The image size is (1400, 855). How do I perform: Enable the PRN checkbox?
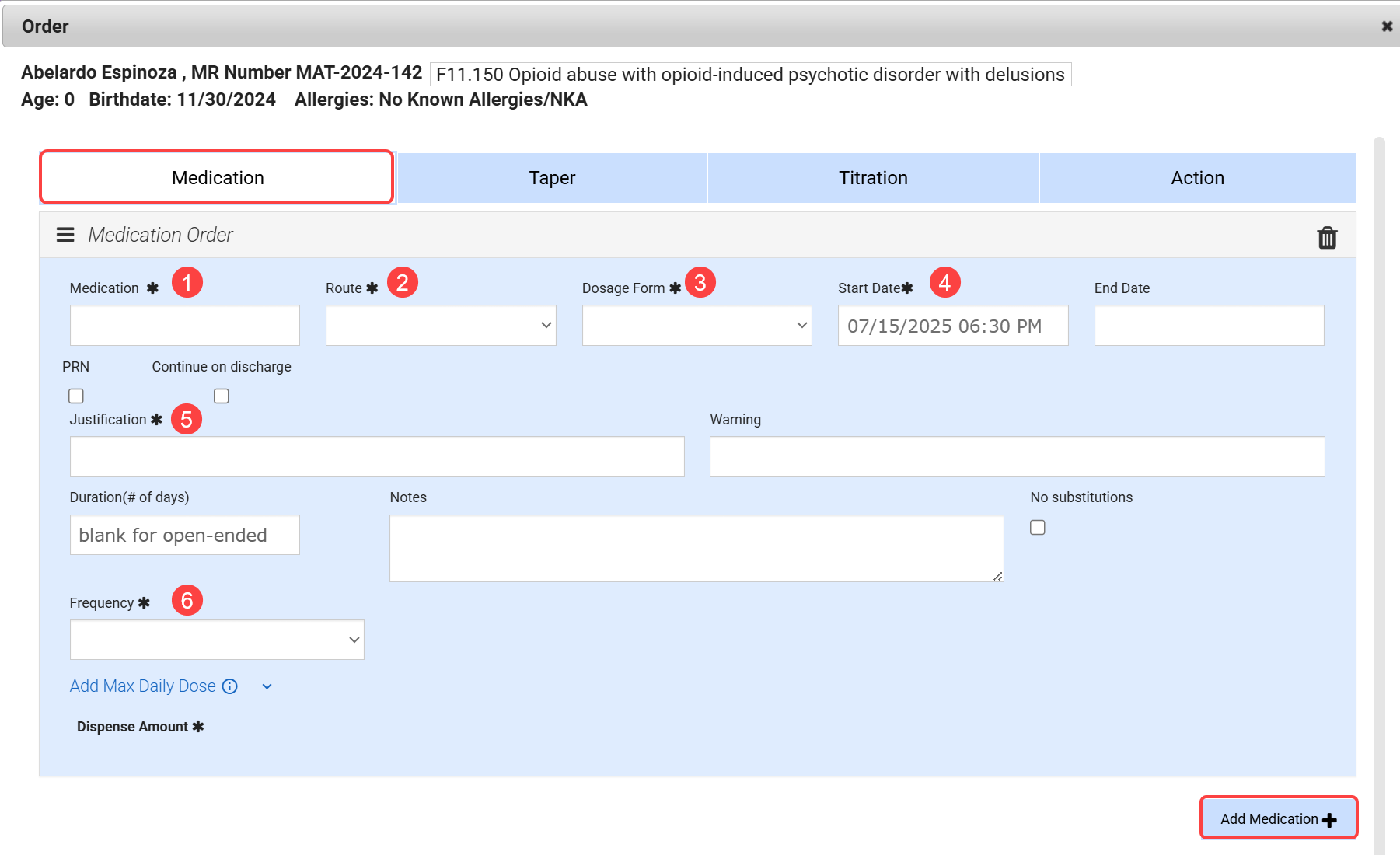pyautogui.click(x=76, y=396)
